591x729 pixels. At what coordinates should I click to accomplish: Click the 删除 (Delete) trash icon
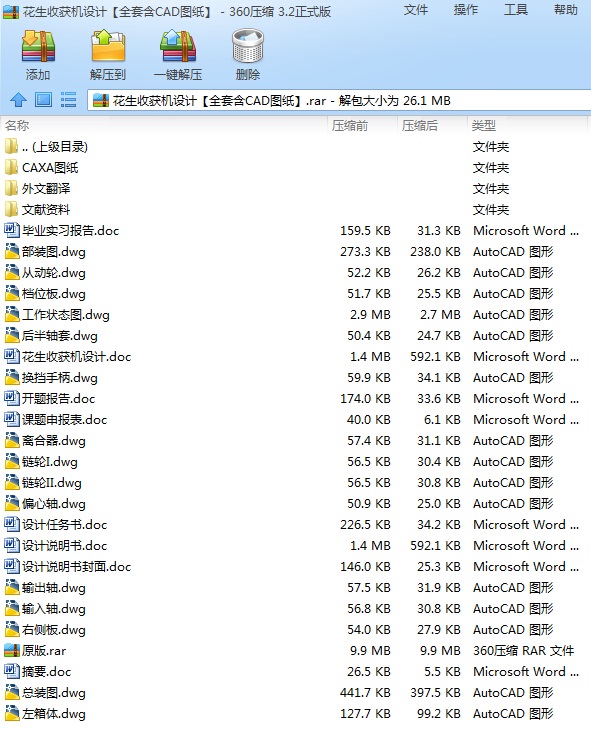tap(248, 46)
